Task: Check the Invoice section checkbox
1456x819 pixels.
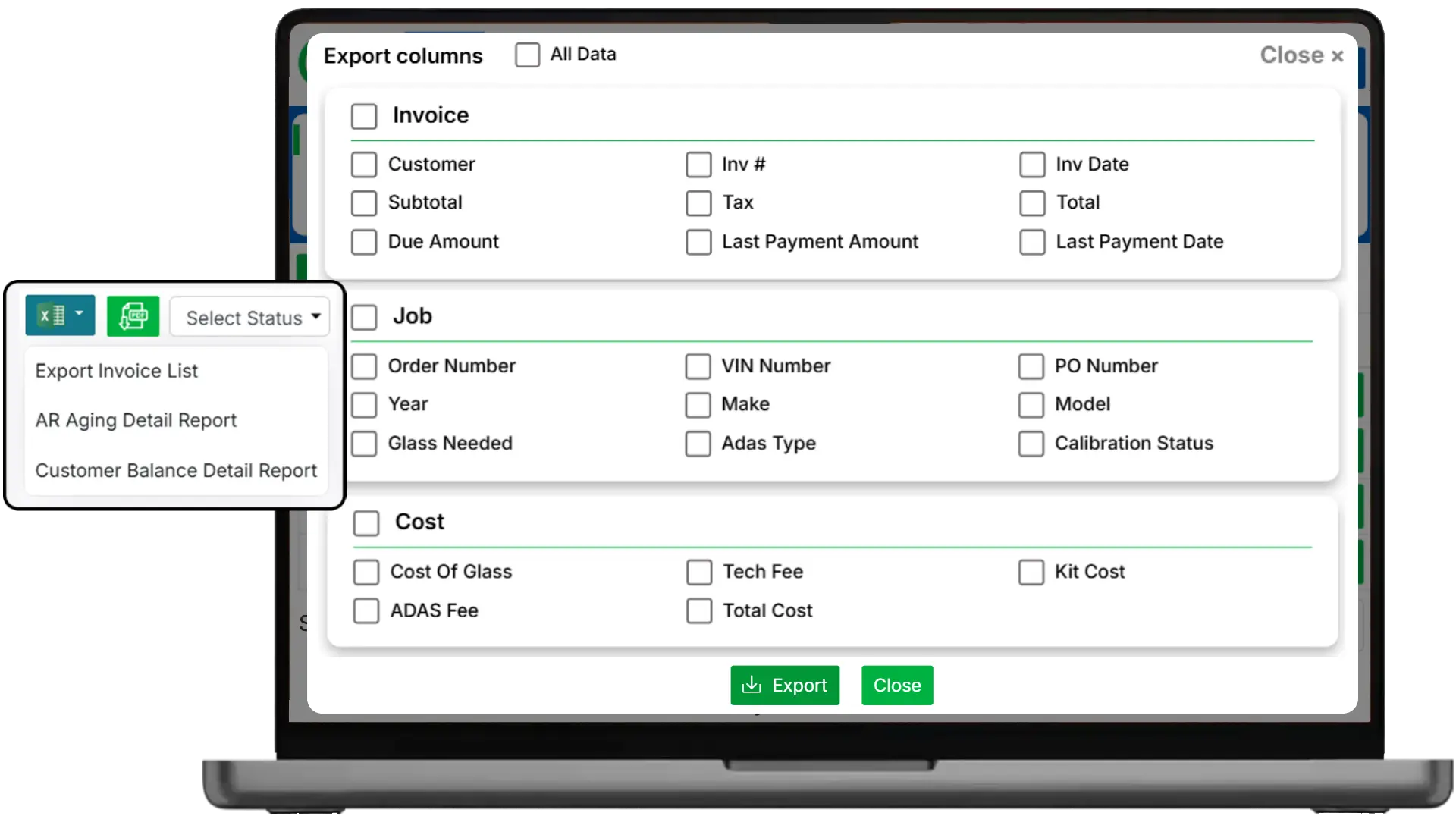Action: [x=365, y=115]
